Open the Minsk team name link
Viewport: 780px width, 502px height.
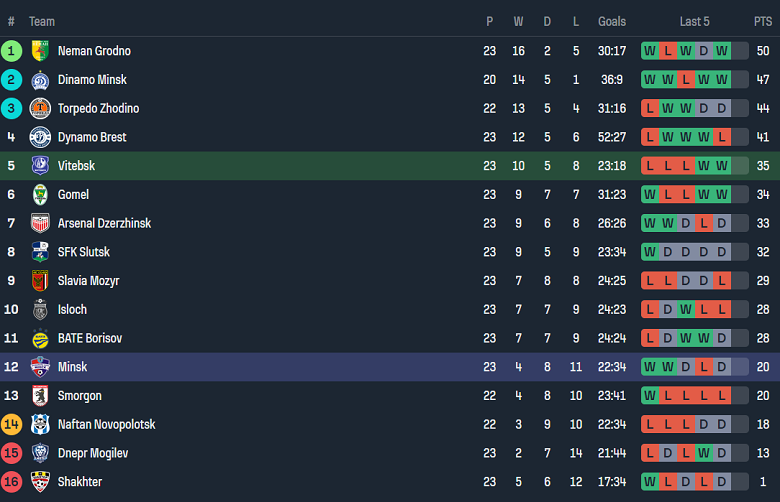pos(73,367)
